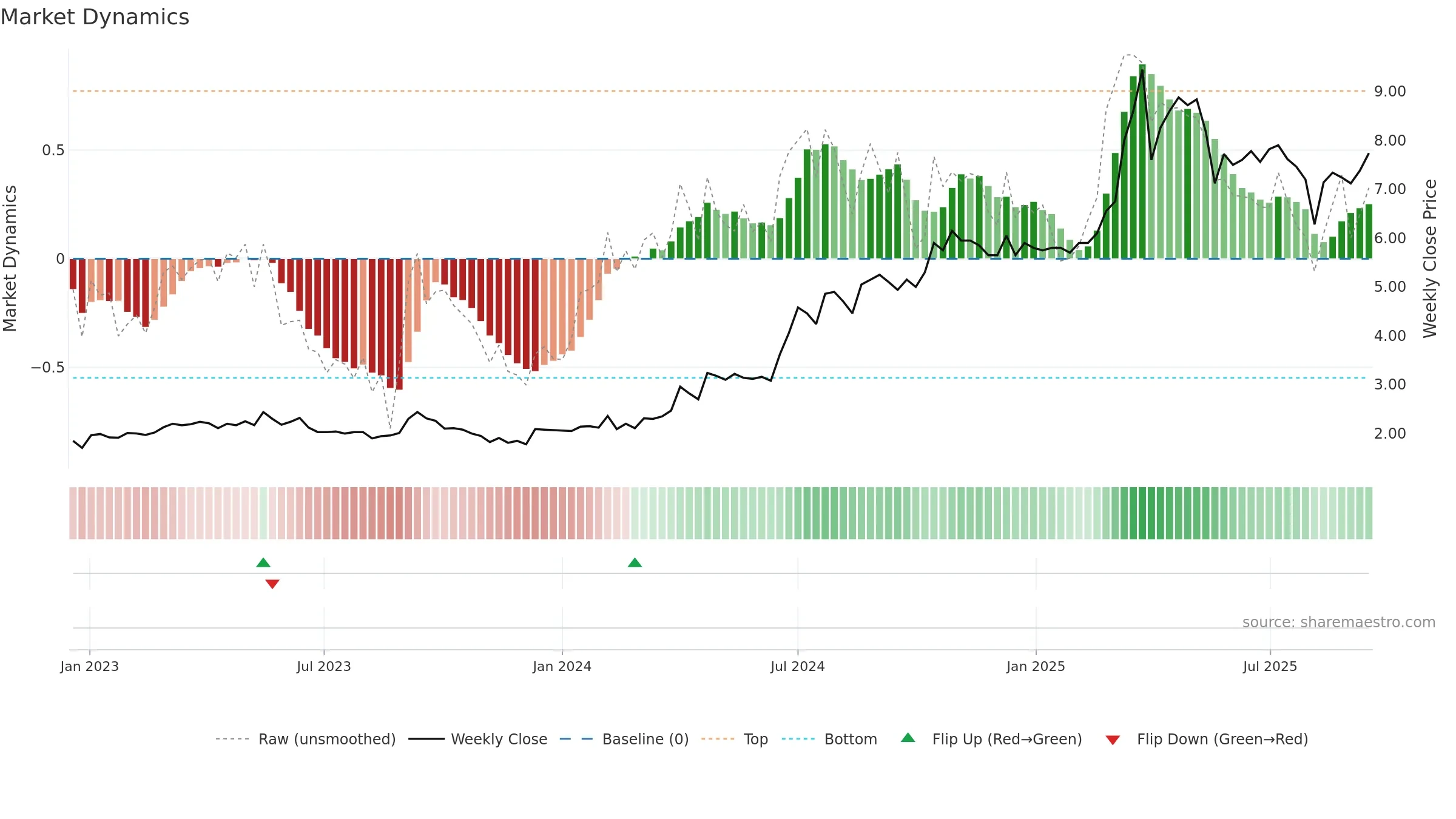Click the tallest dark green bar at the 2025 peak
Screen dimensions: 1456x819
tap(1142, 161)
